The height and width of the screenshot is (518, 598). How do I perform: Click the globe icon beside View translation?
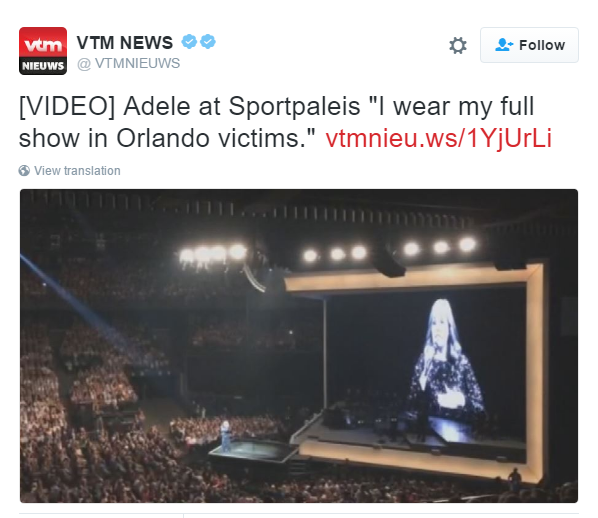pyautogui.click(x=24, y=171)
